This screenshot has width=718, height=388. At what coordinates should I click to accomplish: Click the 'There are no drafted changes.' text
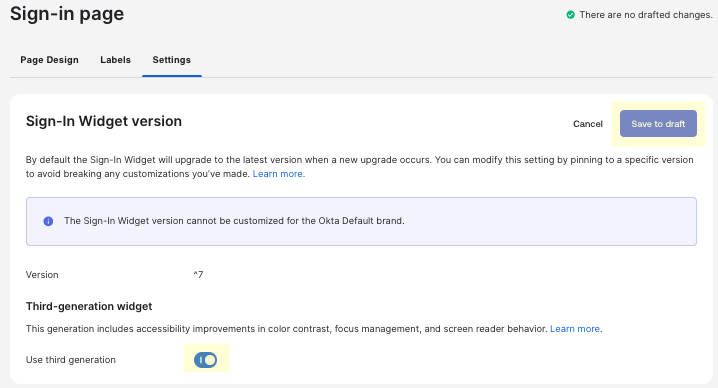(646, 15)
